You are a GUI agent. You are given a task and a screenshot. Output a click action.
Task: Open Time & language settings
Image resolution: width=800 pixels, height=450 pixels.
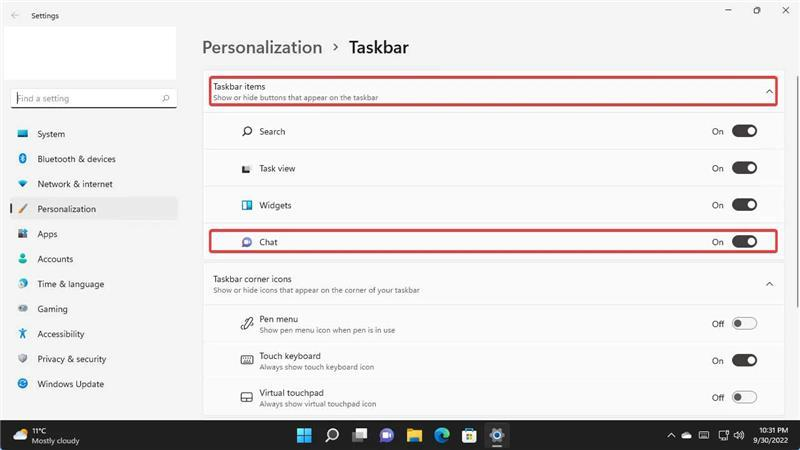click(94, 284)
